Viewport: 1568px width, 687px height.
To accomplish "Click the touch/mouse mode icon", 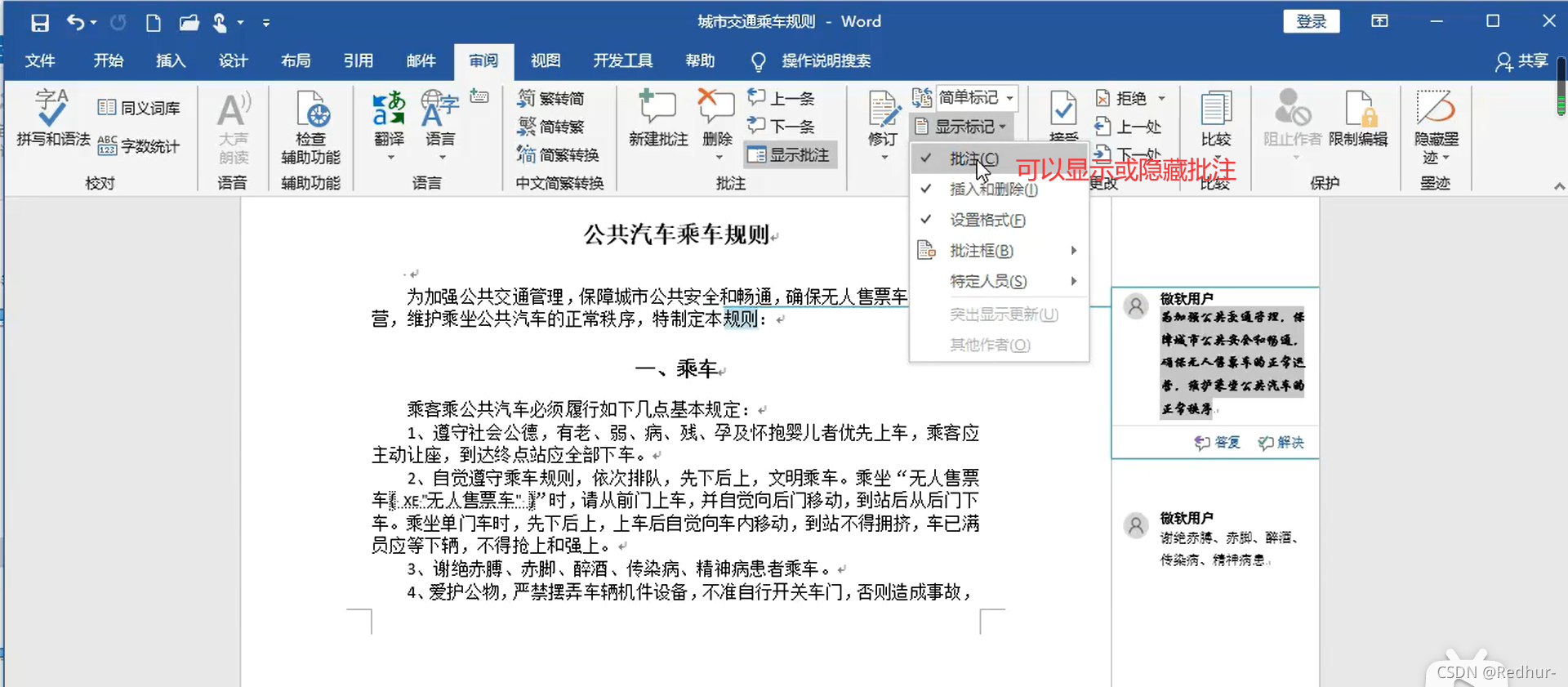I will [220, 22].
